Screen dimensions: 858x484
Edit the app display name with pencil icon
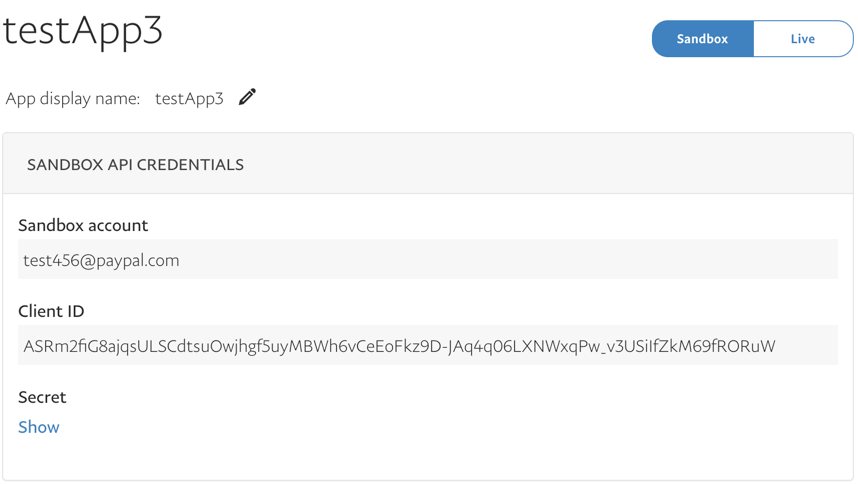click(x=247, y=97)
